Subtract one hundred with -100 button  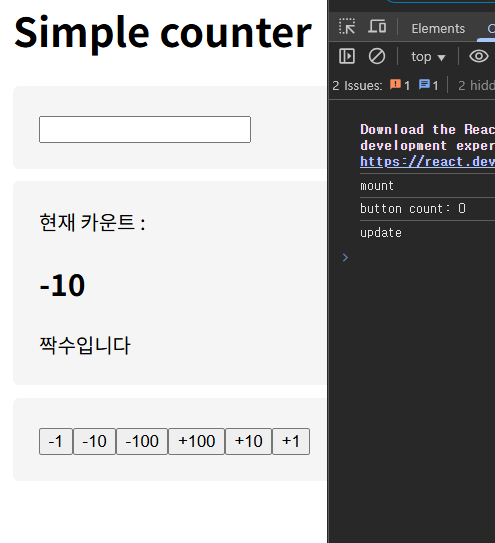(142, 441)
